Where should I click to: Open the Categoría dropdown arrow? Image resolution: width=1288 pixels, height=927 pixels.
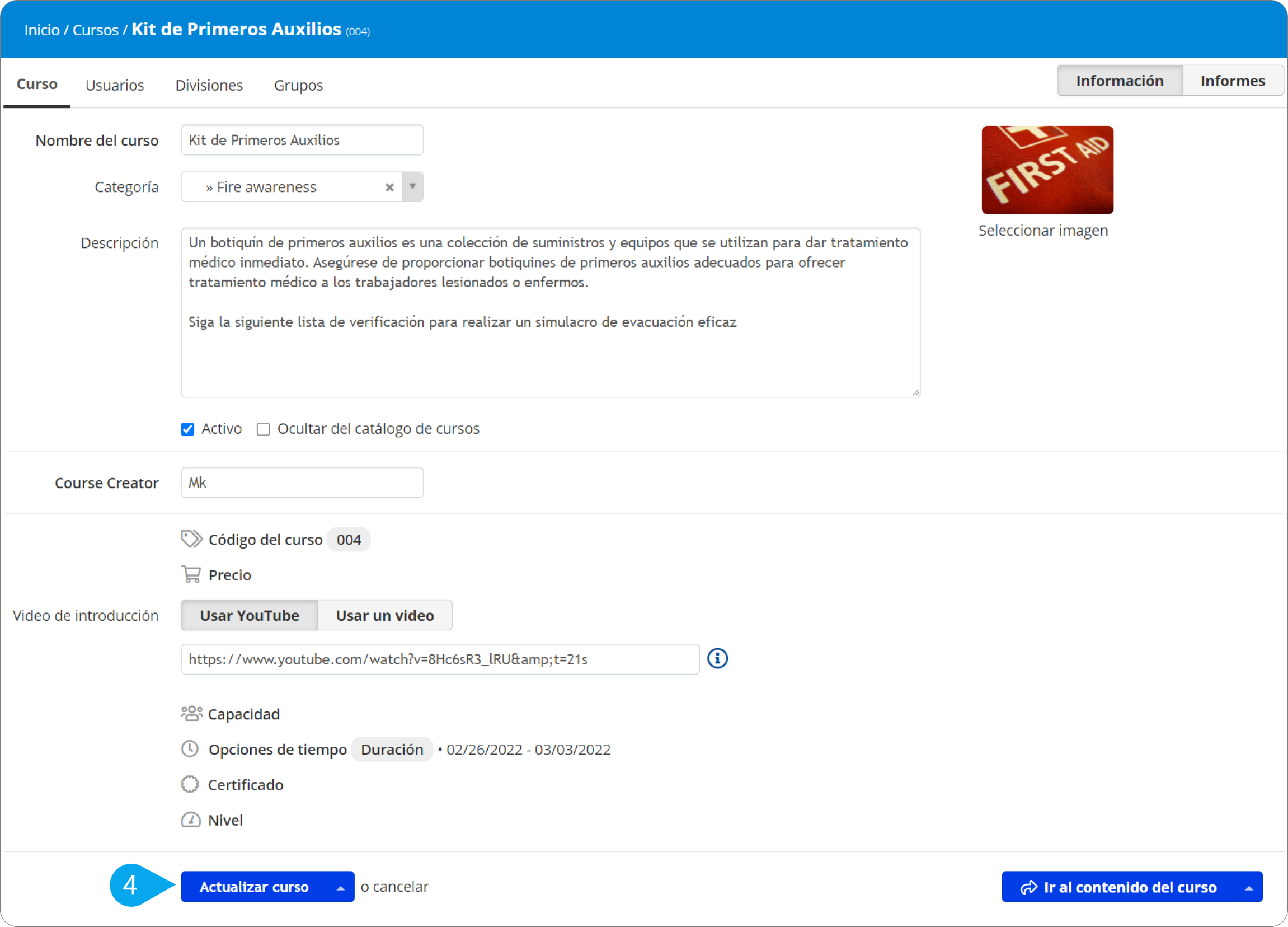(x=413, y=186)
